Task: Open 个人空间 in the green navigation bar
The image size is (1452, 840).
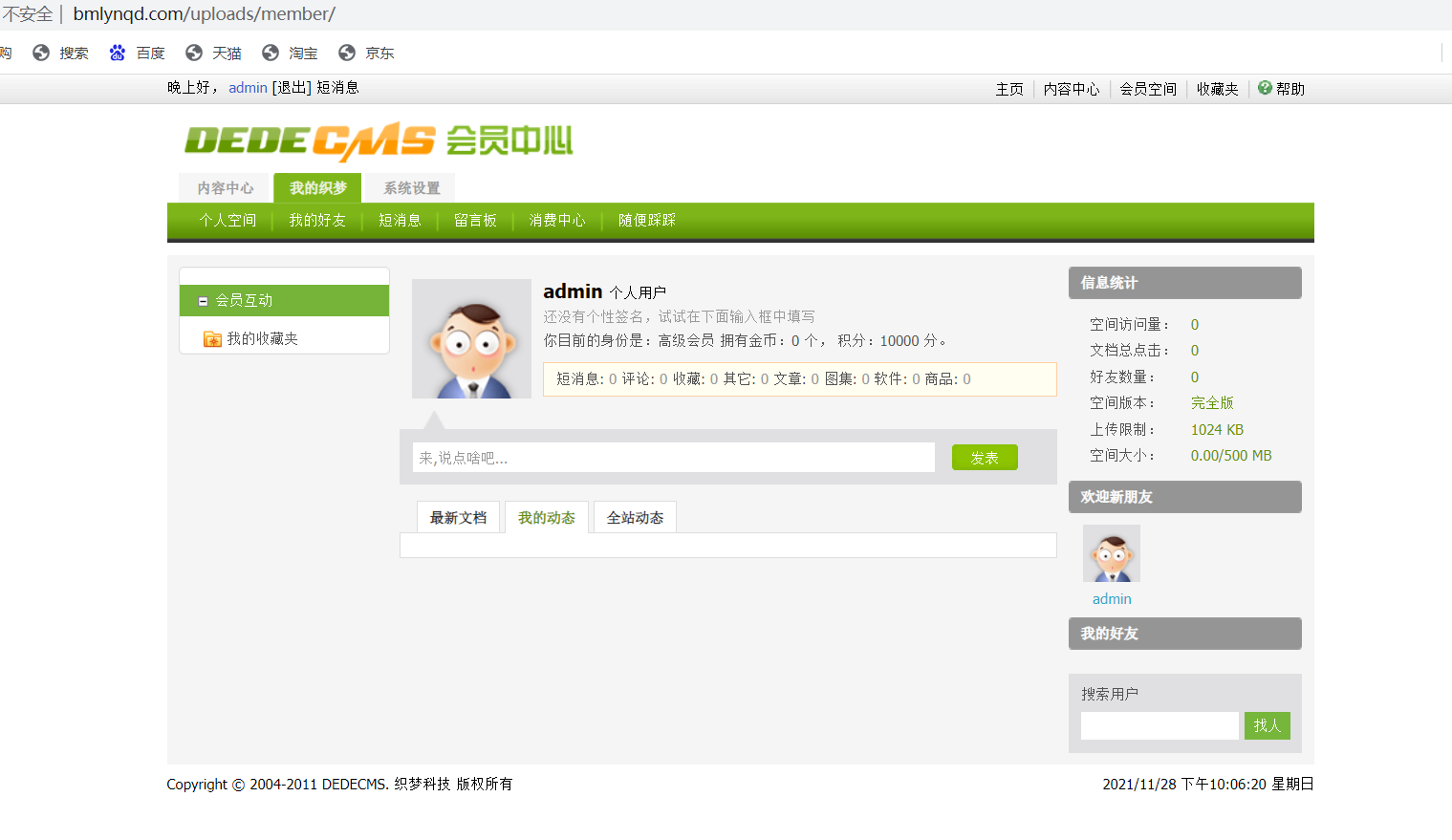Action: point(228,220)
